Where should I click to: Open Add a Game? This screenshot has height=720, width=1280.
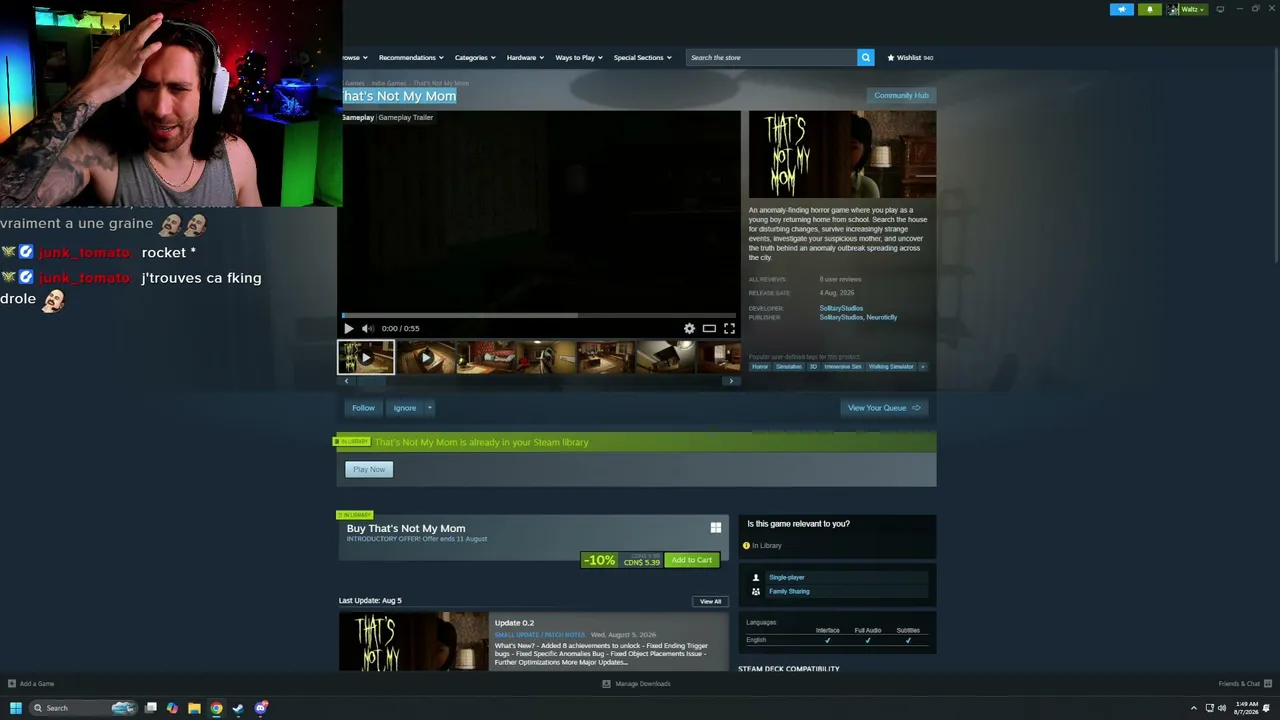tap(31, 684)
